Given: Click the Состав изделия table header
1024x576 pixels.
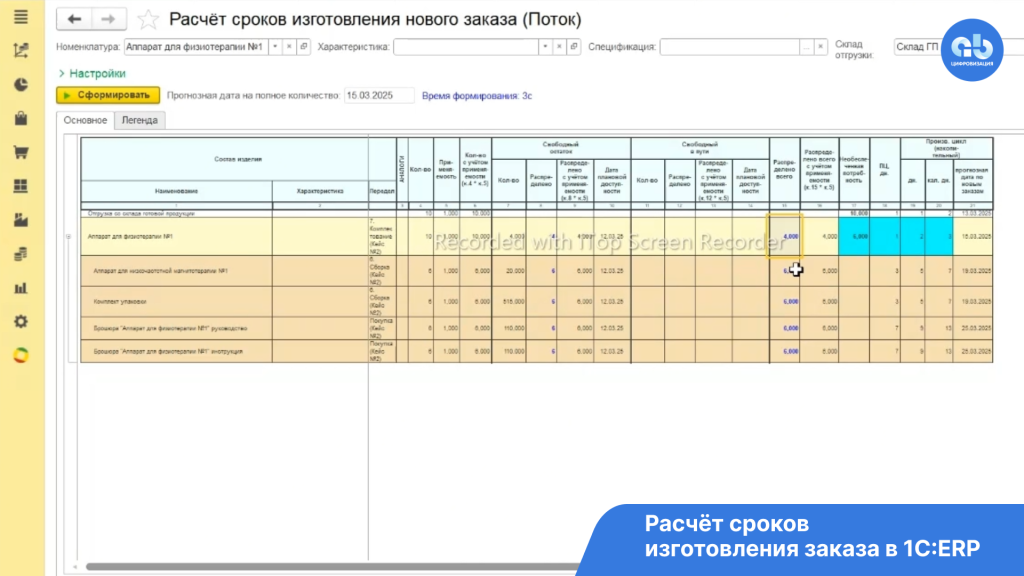Looking at the screenshot, I should click(x=238, y=159).
